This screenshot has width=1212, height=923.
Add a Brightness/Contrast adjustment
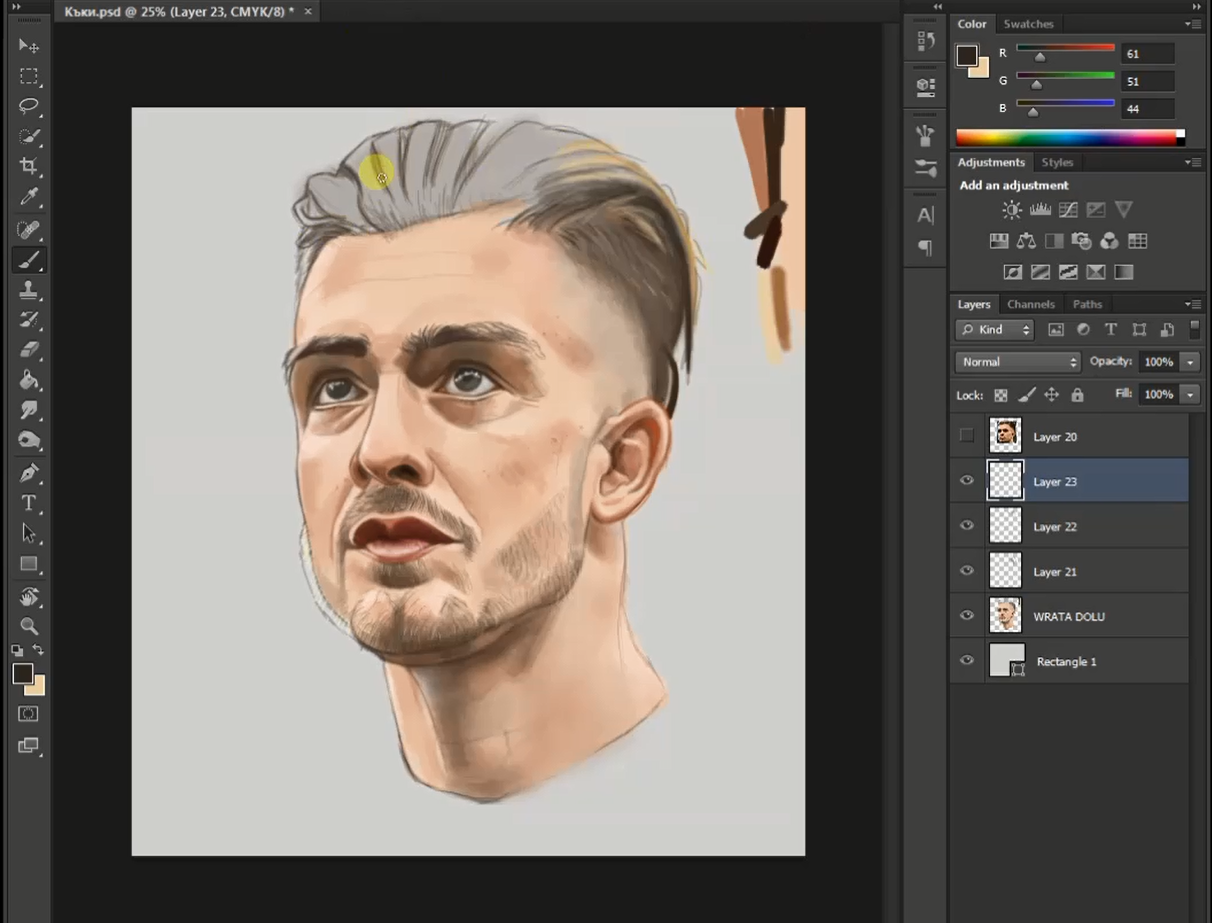[1012, 210]
